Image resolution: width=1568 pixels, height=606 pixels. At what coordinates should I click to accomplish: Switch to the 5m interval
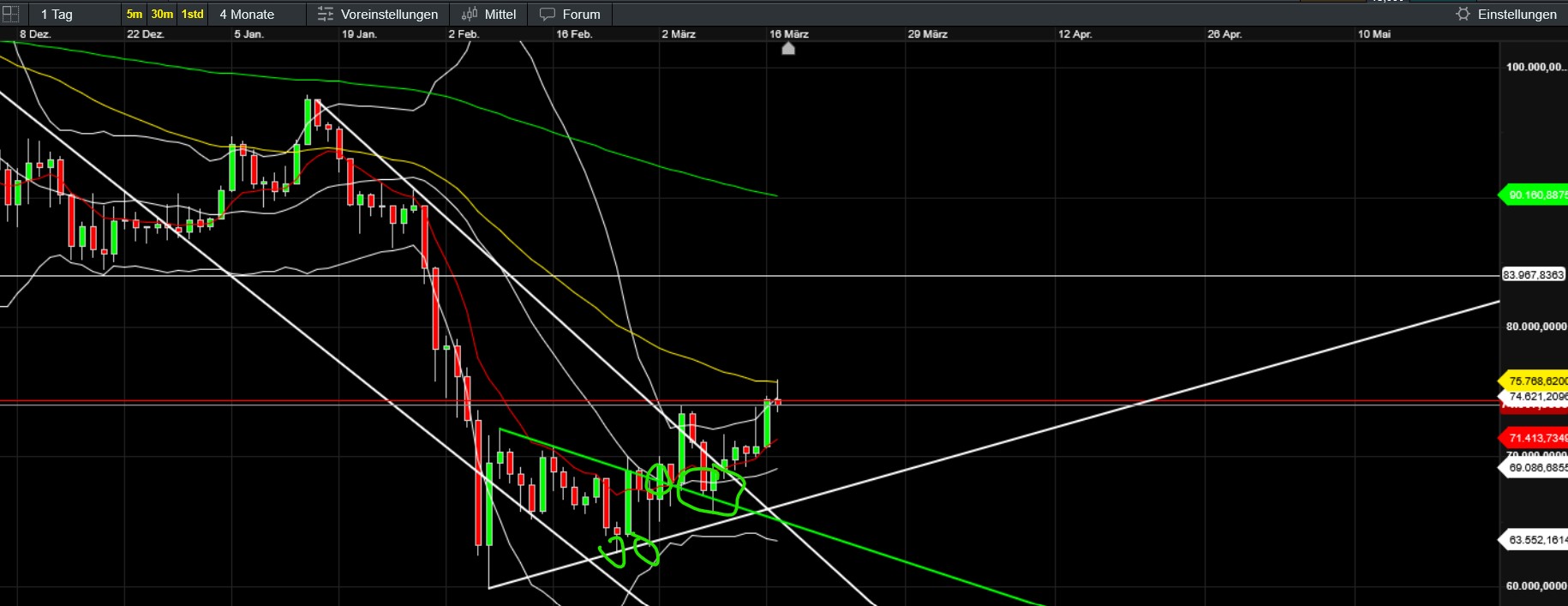(x=135, y=14)
